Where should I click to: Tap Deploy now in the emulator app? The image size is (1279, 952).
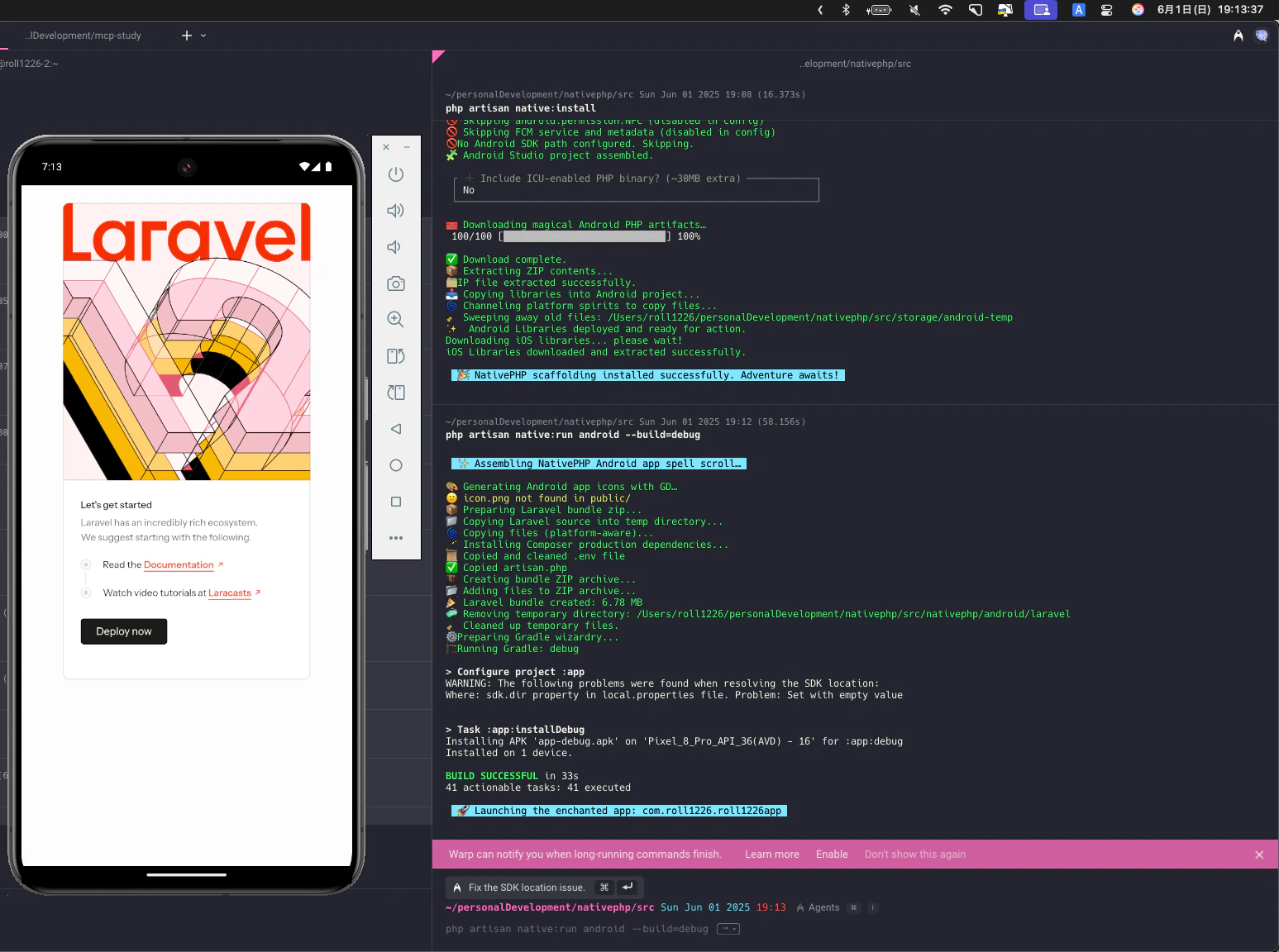124,631
